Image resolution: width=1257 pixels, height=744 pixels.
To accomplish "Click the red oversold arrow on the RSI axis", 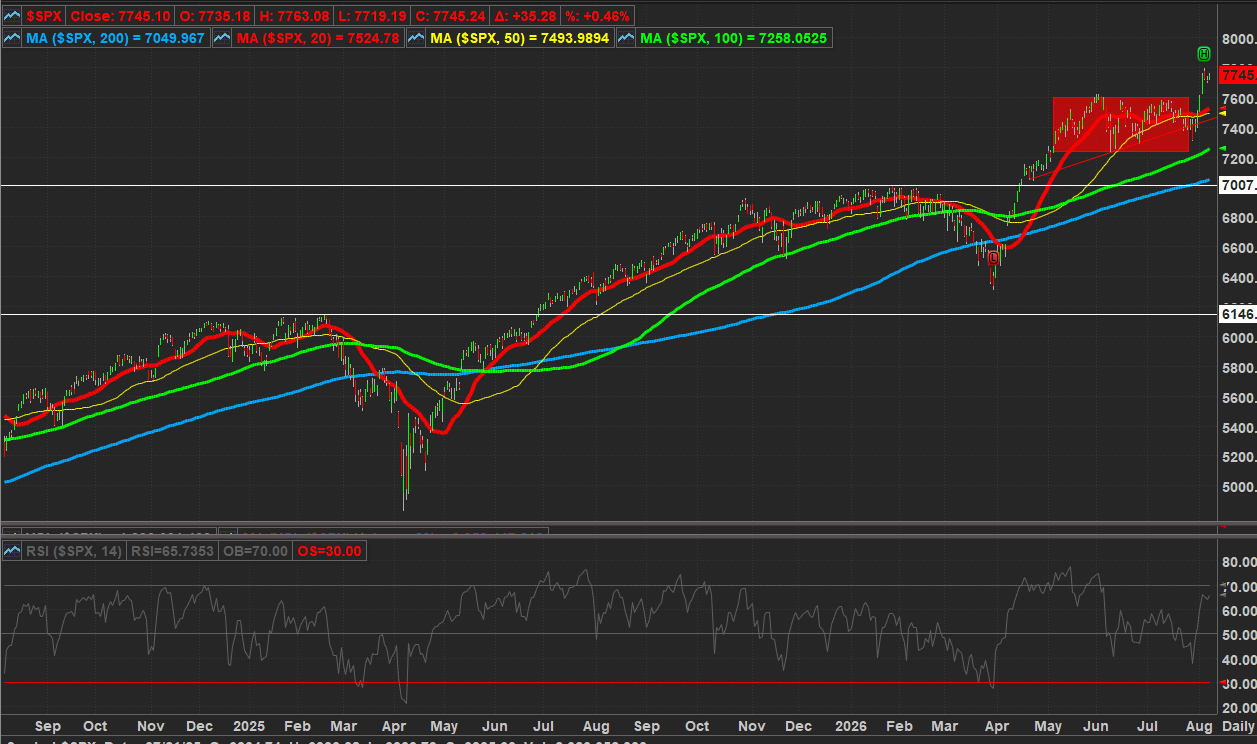I will coord(1223,683).
